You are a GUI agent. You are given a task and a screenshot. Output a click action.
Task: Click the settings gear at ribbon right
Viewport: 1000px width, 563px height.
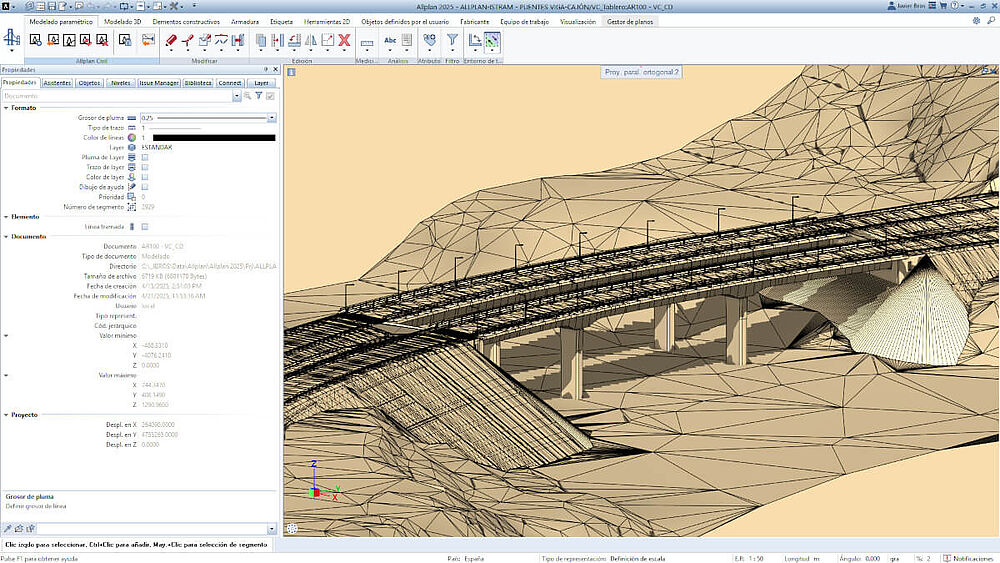tap(977, 20)
